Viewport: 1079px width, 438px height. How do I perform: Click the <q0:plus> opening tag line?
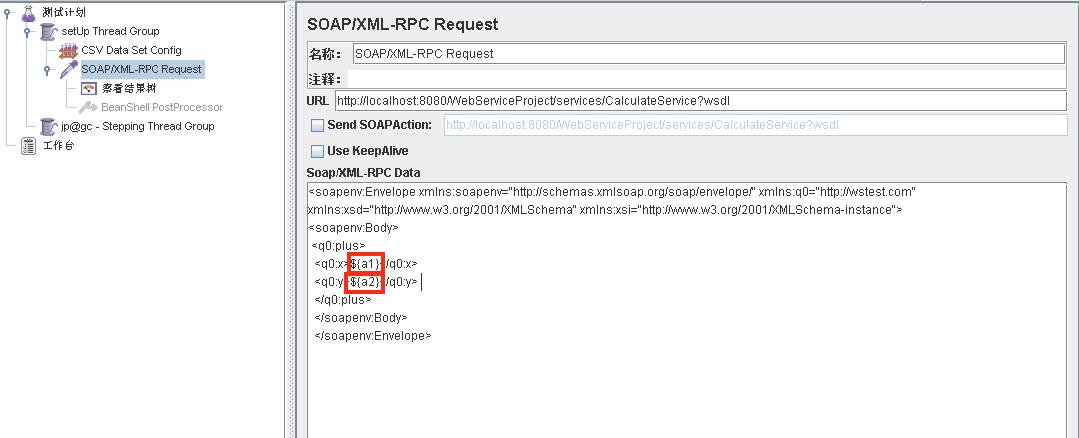tap(339, 245)
